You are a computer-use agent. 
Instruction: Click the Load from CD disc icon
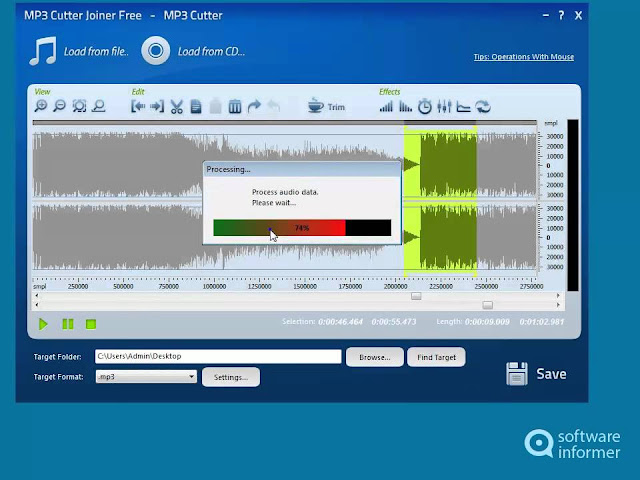(156, 51)
